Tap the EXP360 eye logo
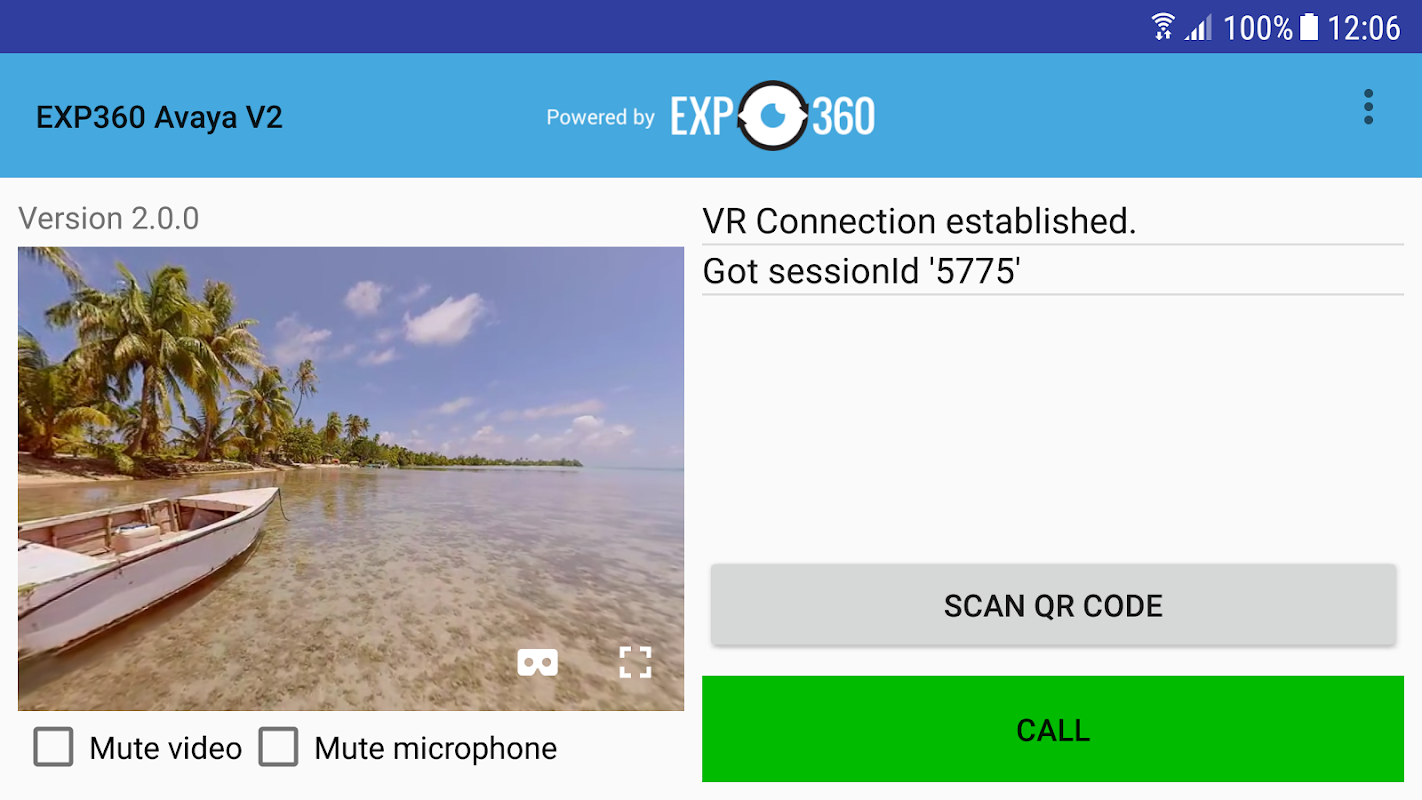1422x800 pixels. (x=772, y=116)
